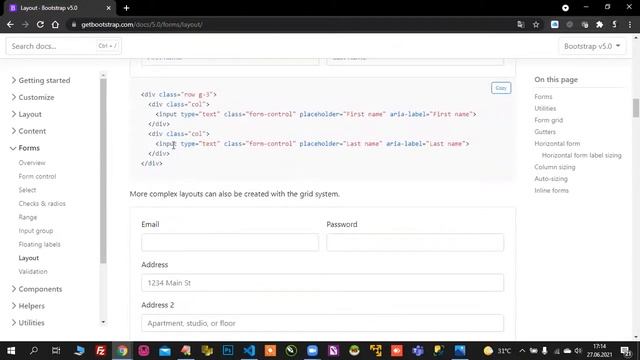This screenshot has width=640, height=360.
Task: Click the padlock site info icon
Action: tap(74, 24)
